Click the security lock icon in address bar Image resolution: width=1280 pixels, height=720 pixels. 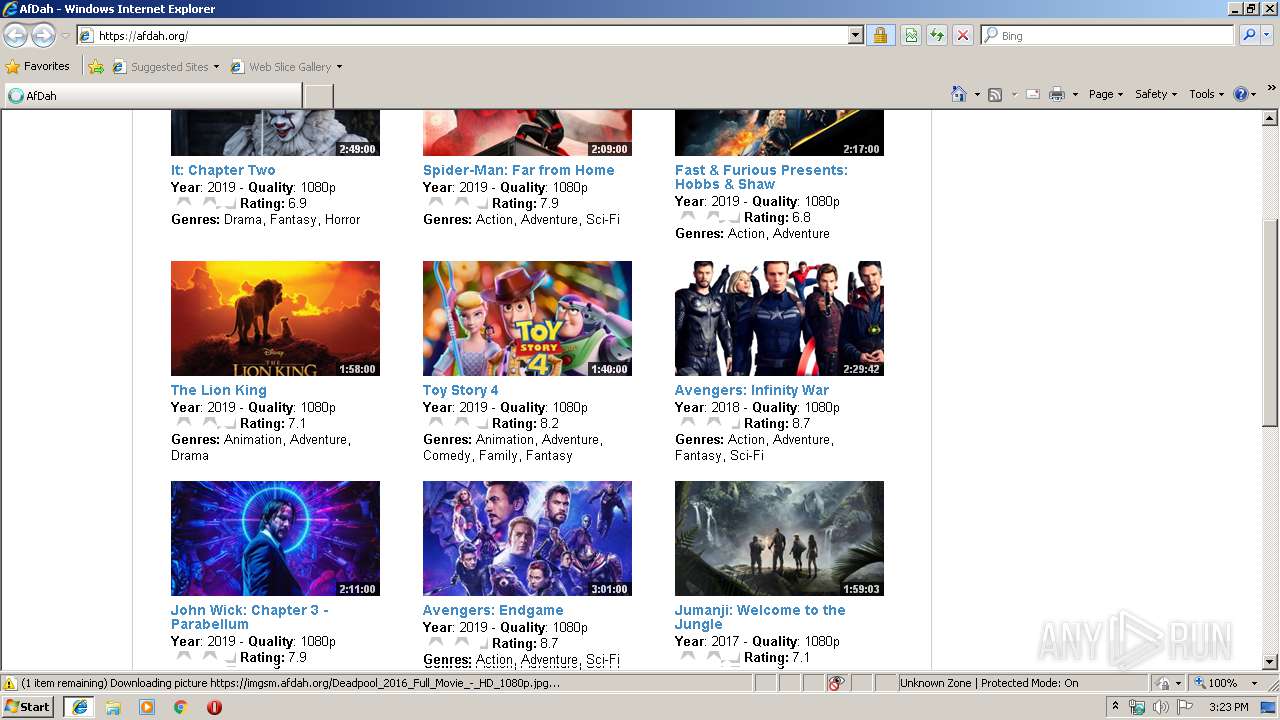click(880, 36)
